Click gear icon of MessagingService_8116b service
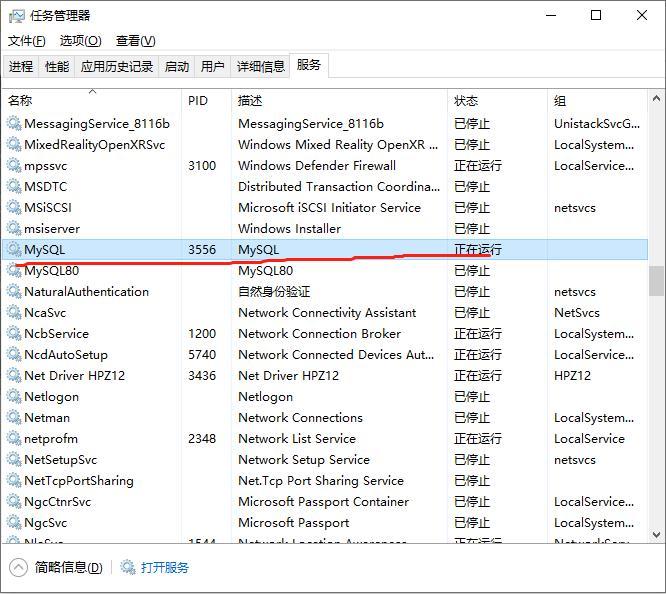 click(x=14, y=124)
